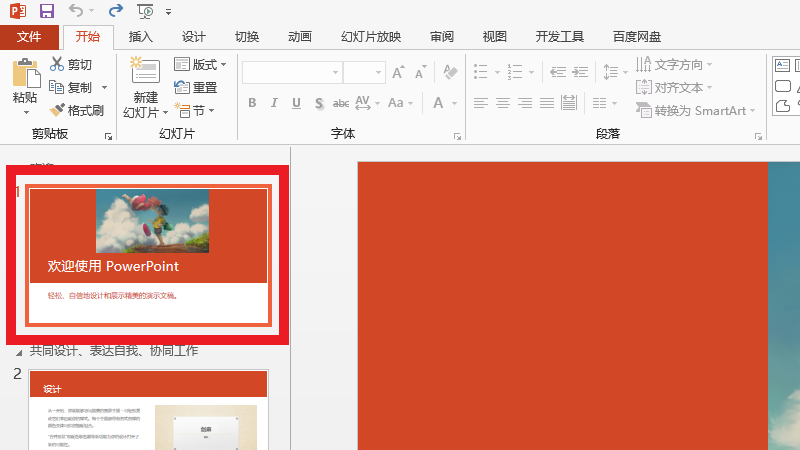
Task: Click the File (文件) button
Action: [29, 37]
